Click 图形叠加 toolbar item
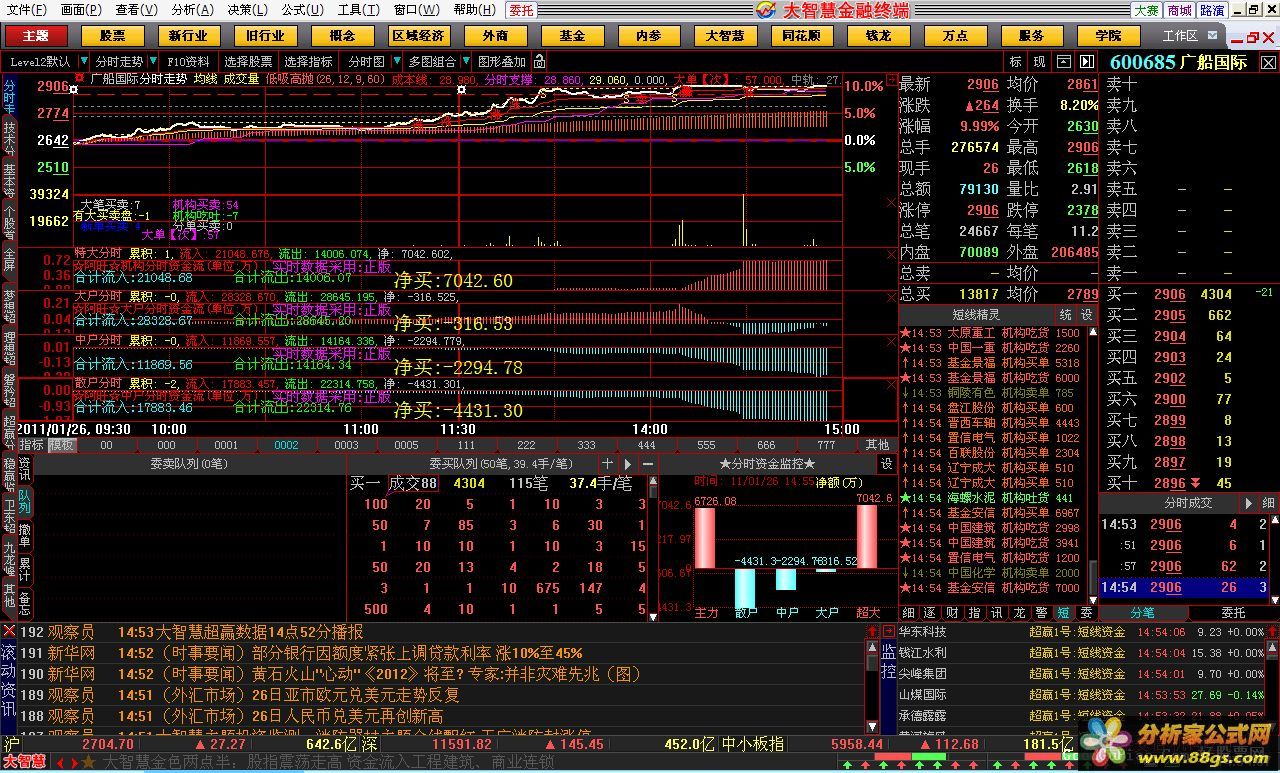 click(x=502, y=62)
